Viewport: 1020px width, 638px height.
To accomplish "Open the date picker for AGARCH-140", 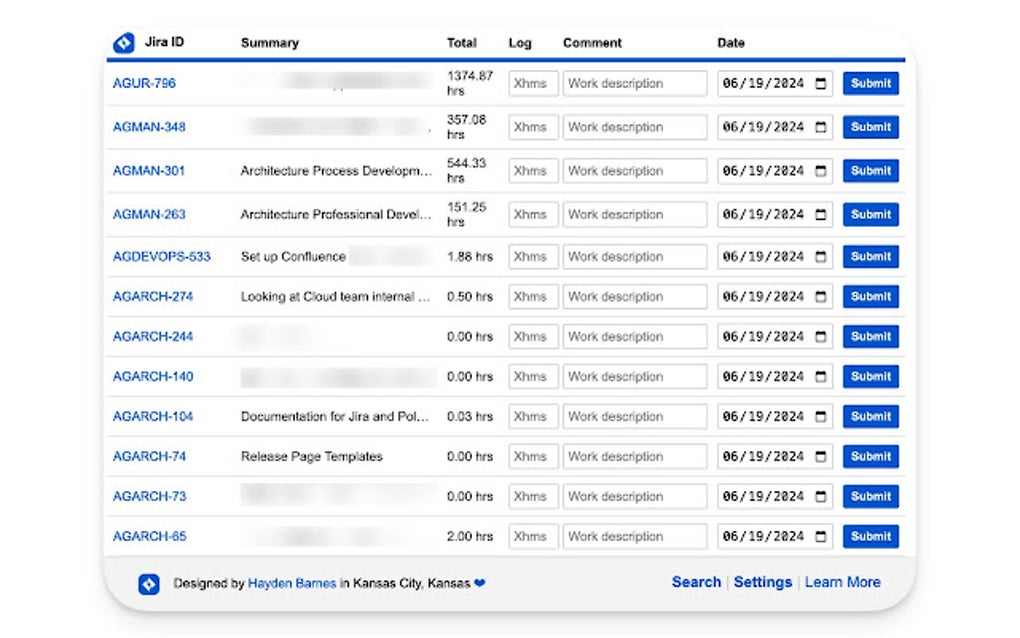I will point(820,376).
